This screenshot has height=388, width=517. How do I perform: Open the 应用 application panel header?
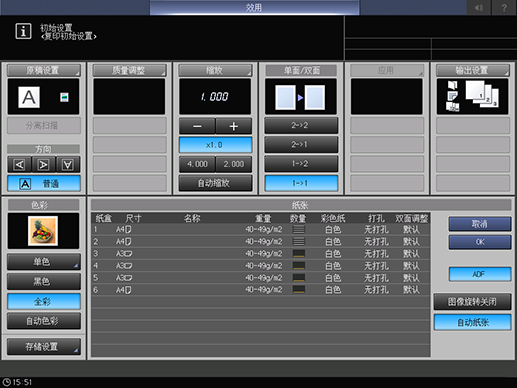click(387, 70)
